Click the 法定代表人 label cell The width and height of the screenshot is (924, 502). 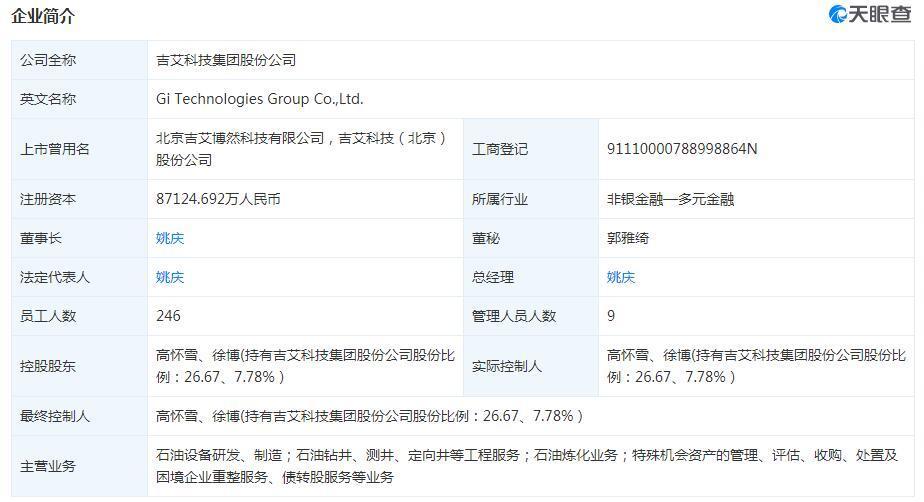click(x=79, y=277)
